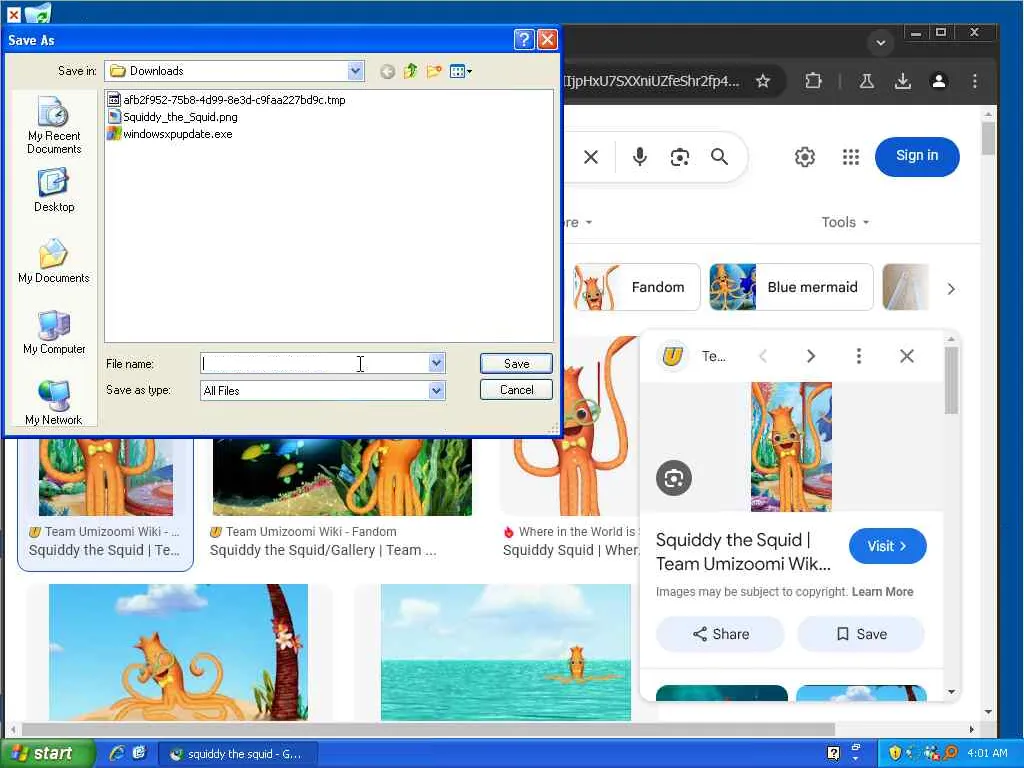The height and width of the screenshot is (768, 1024).
Task: Bookmark page with Chrome star icon
Action: (763, 81)
